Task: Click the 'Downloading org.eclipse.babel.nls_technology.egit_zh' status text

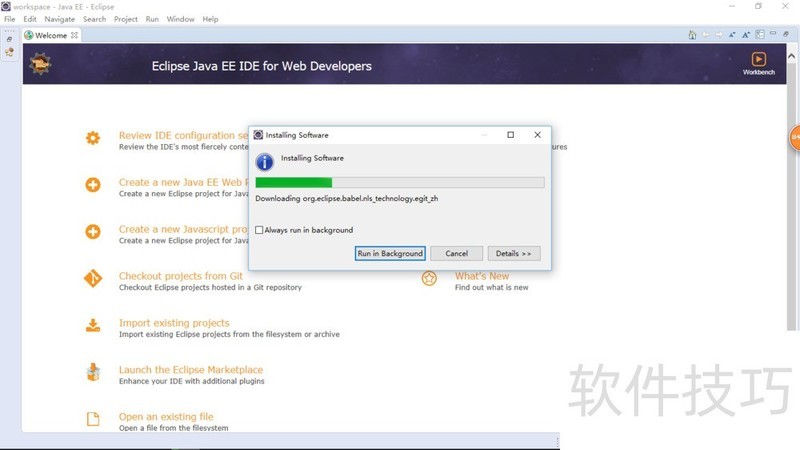Action: 346,198
